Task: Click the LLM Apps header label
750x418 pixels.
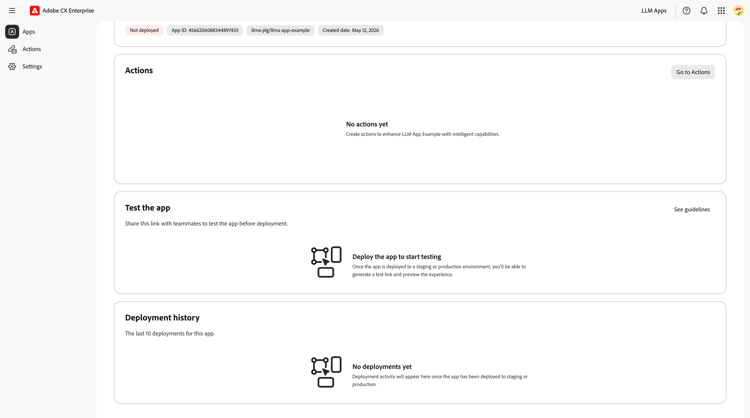Action: point(654,11)
